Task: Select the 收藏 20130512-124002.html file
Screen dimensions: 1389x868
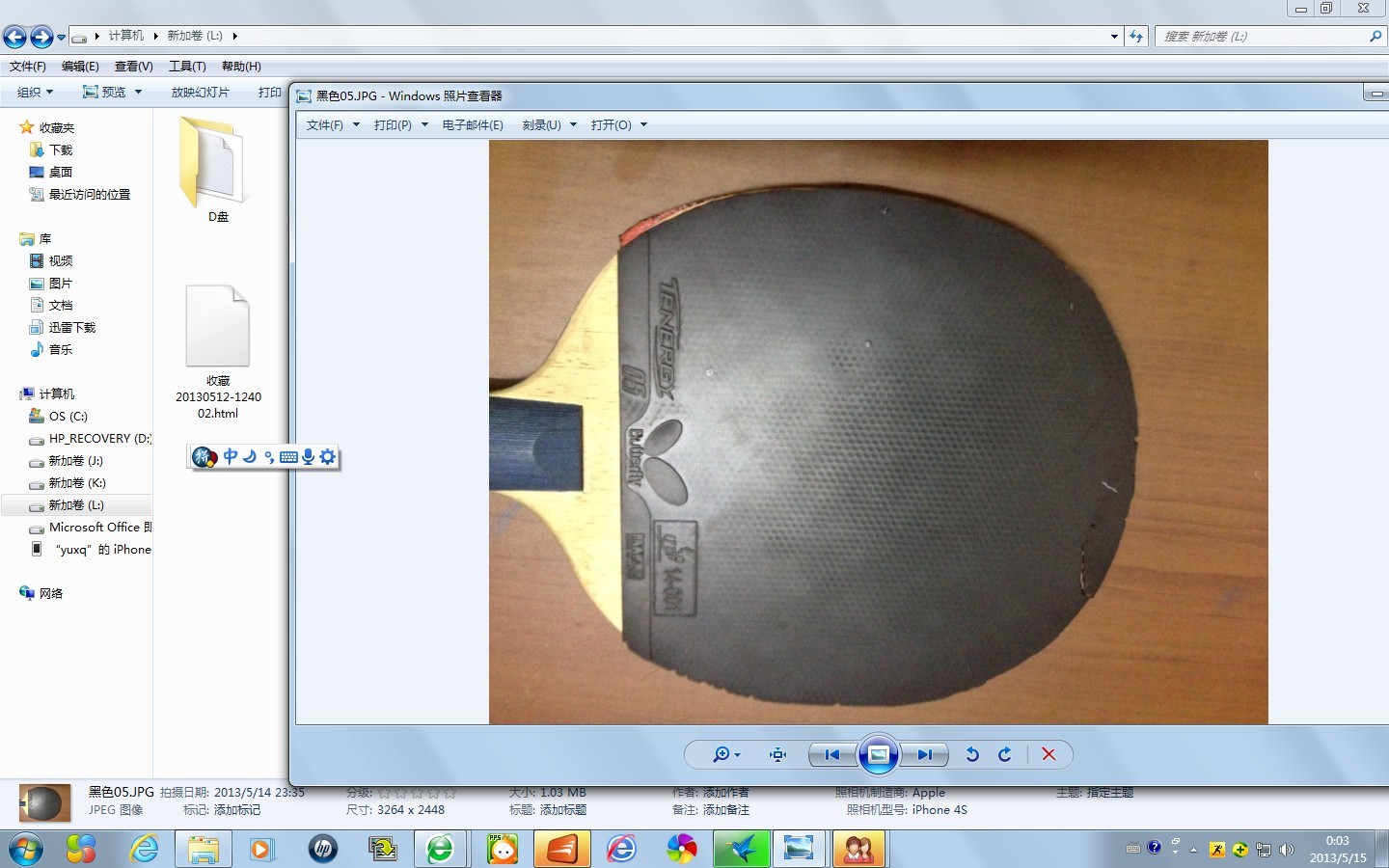Action: click(x=218, y=353)
